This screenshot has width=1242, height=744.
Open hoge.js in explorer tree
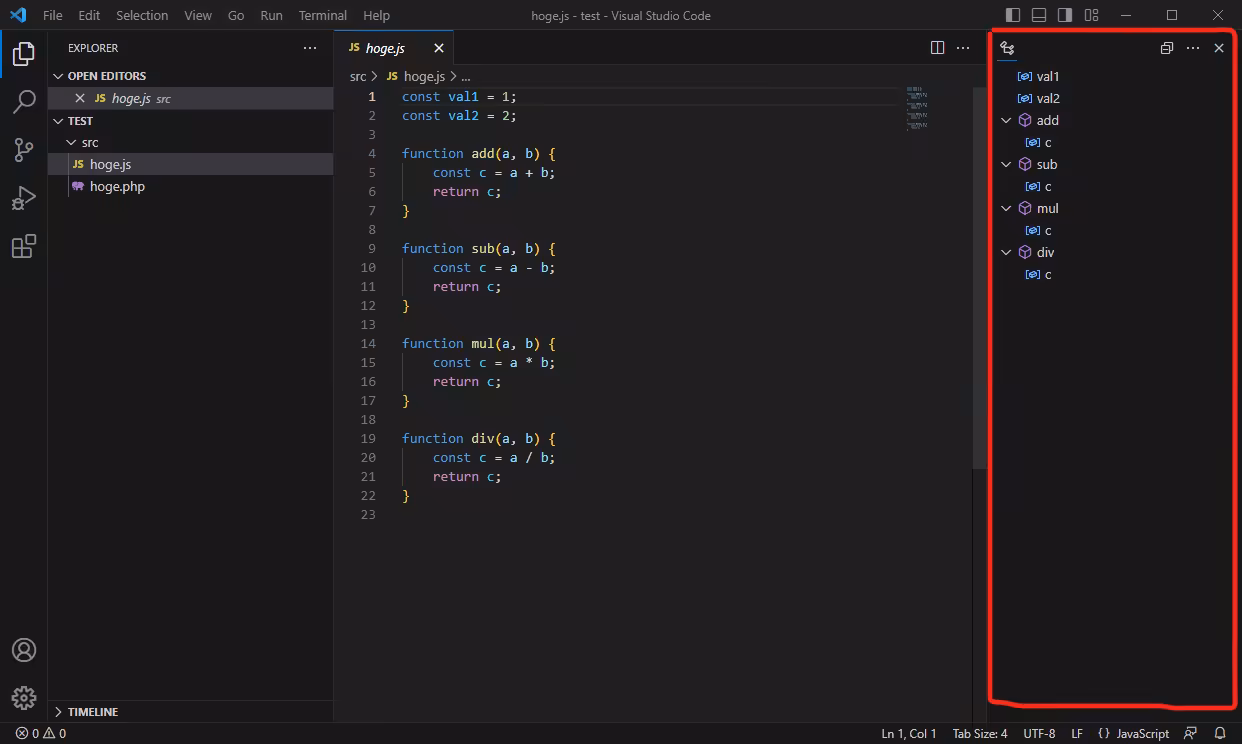(190, 164)
